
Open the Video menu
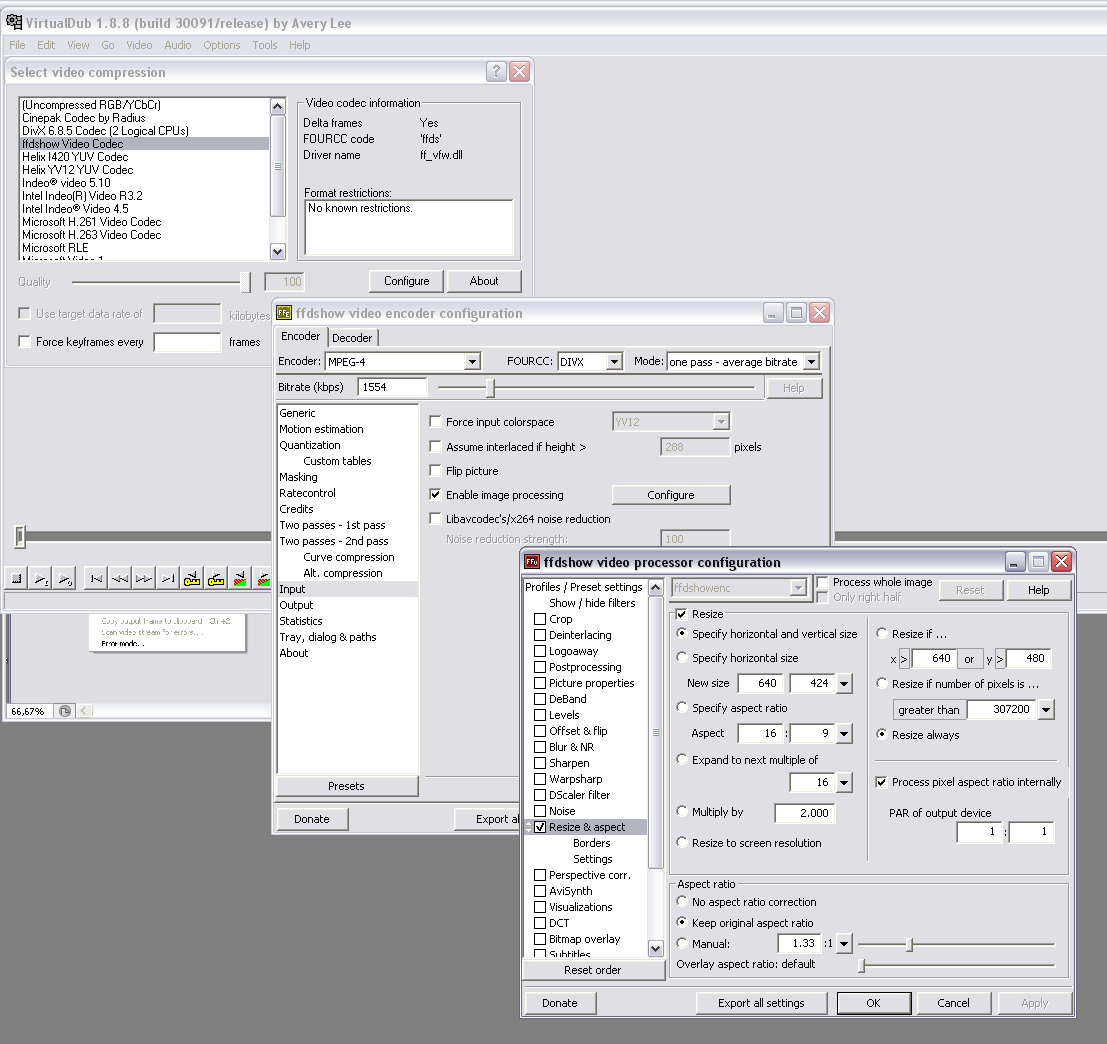tap(139, 45)
